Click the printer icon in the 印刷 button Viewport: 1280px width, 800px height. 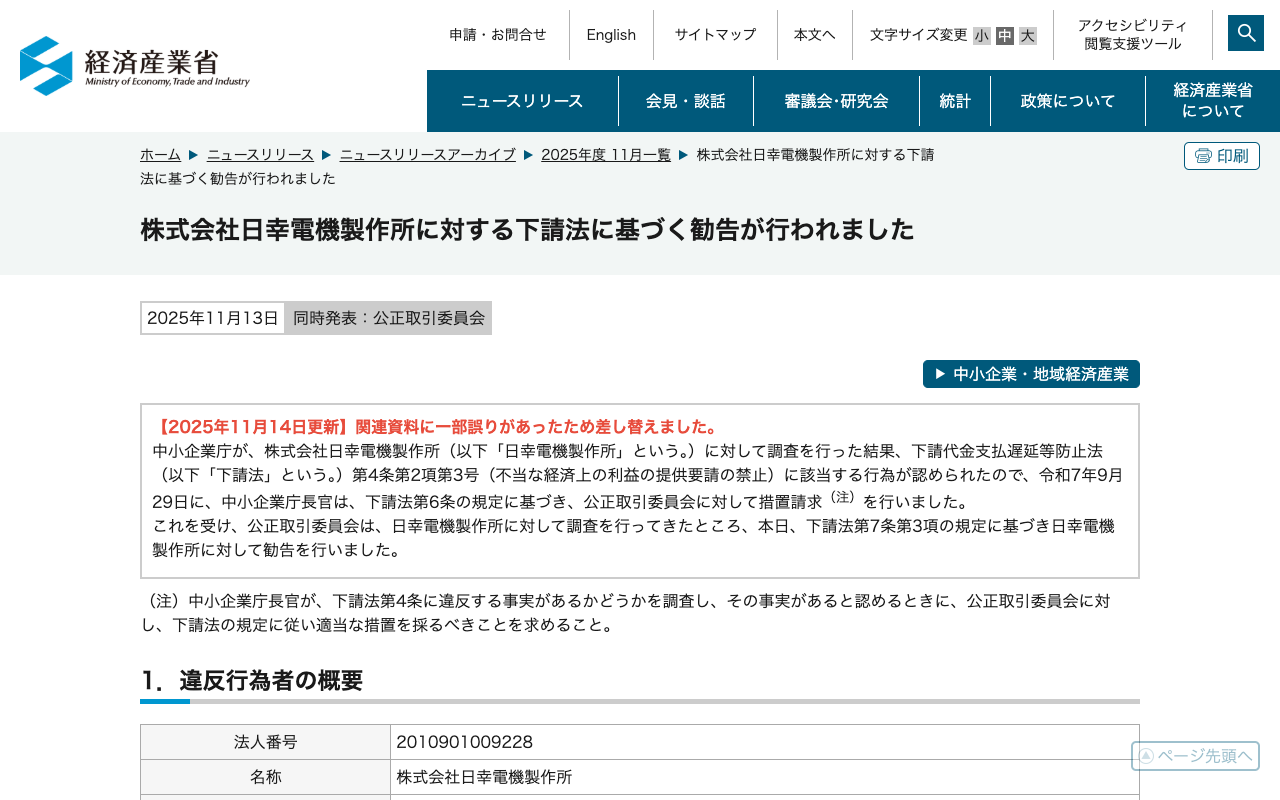tap(1203, 156)
